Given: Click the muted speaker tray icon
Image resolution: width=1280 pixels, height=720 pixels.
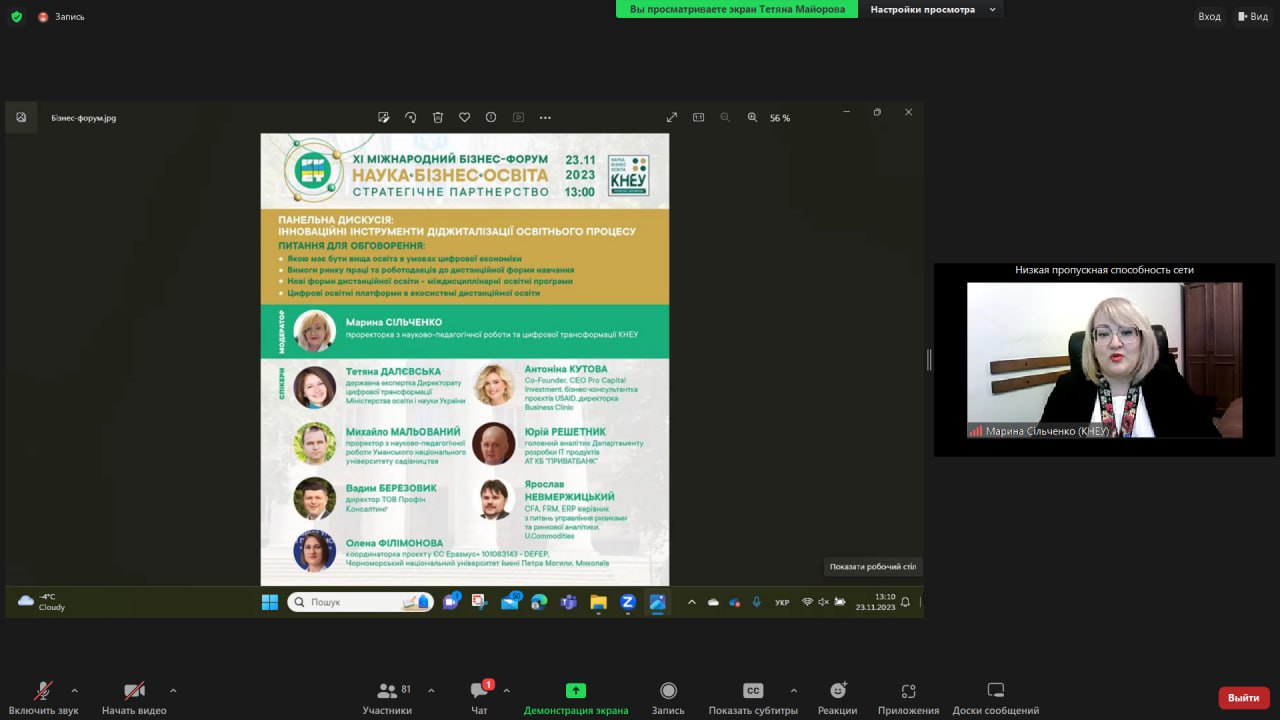Looking at the screenshot, I should 823,602.
